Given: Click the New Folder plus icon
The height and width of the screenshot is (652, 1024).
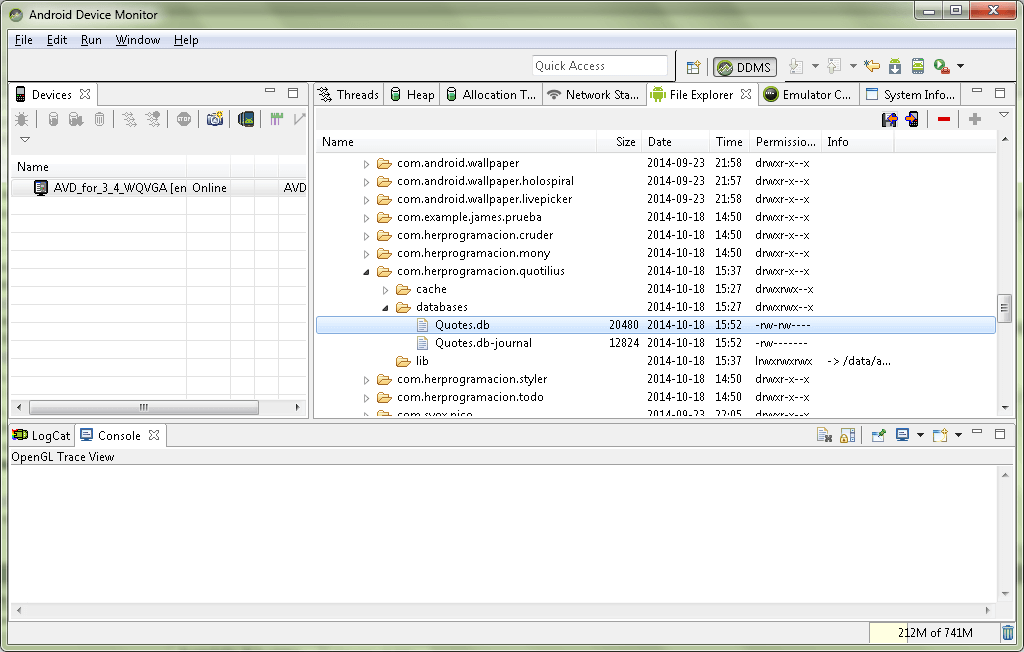Looking at the screenshot, I should [x=975, y=120].
